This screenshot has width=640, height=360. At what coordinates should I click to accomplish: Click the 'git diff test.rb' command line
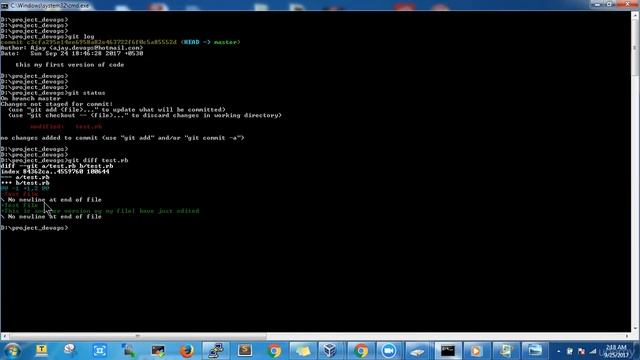[x=64, y=160]
